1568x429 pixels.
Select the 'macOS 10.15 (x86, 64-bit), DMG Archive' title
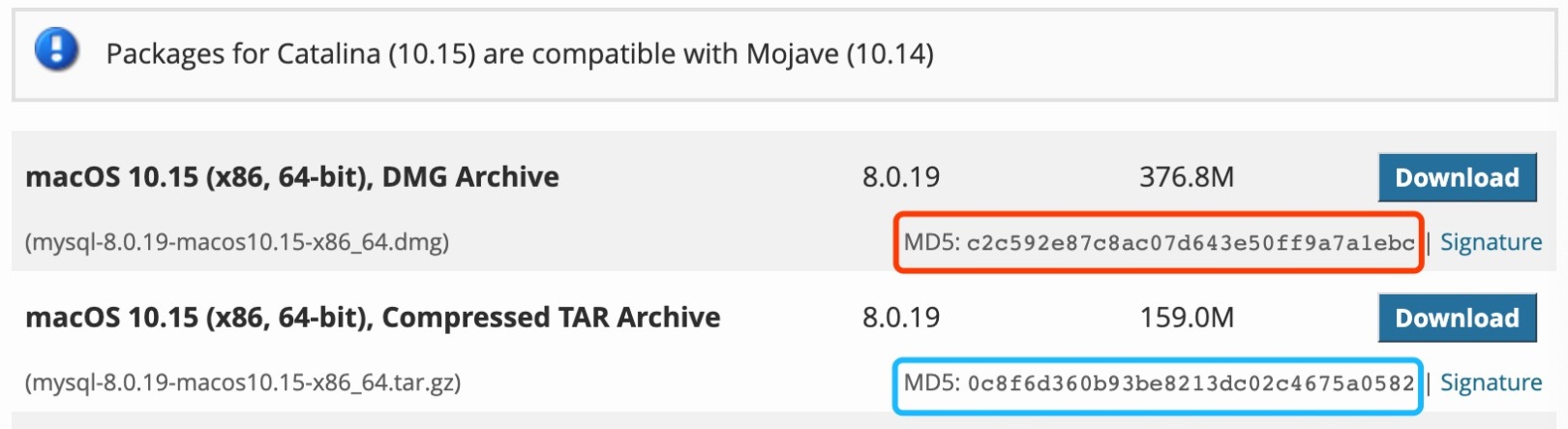pyautogui.click(x=292, y=177)
